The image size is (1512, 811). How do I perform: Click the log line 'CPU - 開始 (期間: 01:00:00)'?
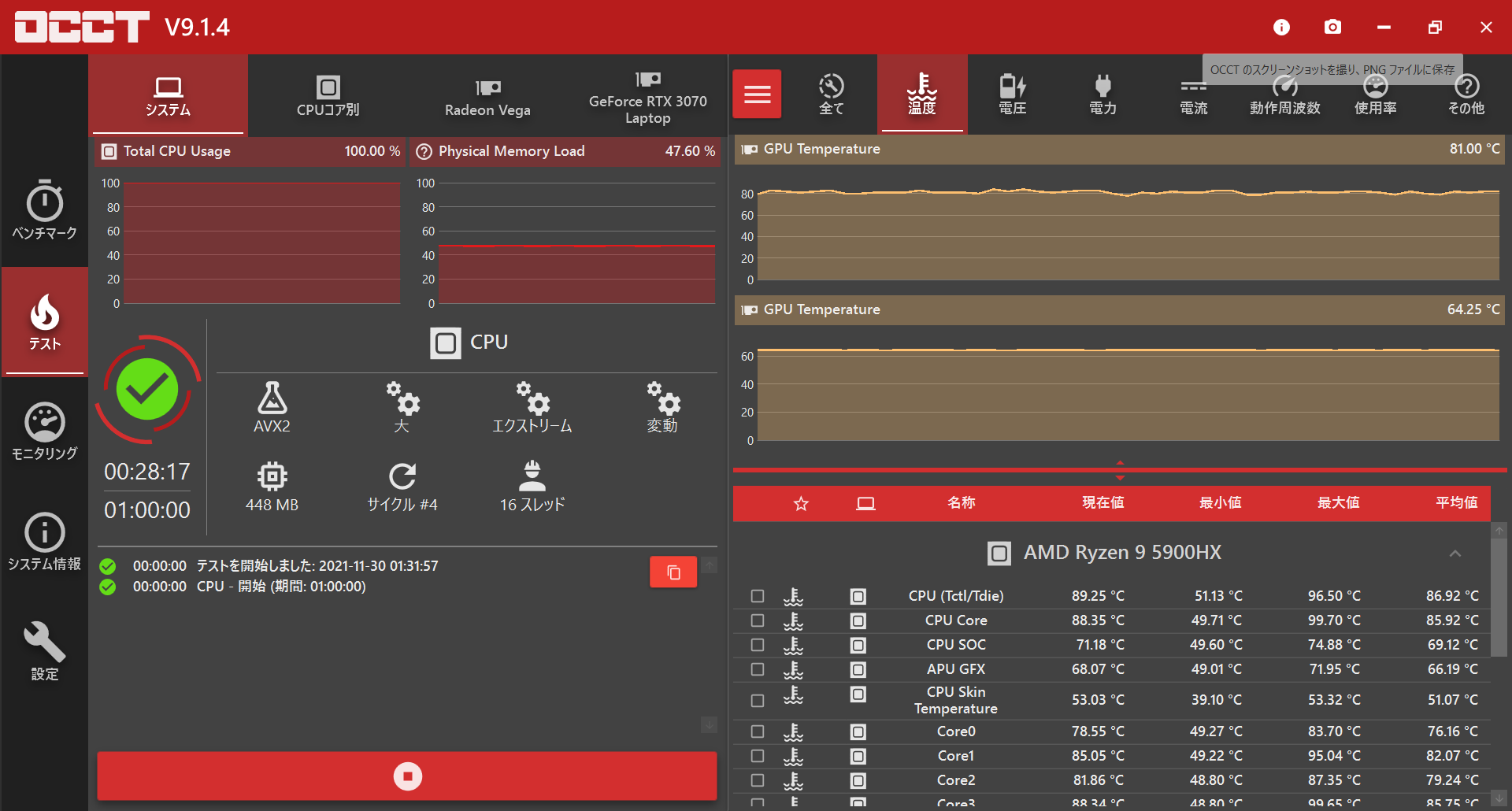click(x=281, y=587)
